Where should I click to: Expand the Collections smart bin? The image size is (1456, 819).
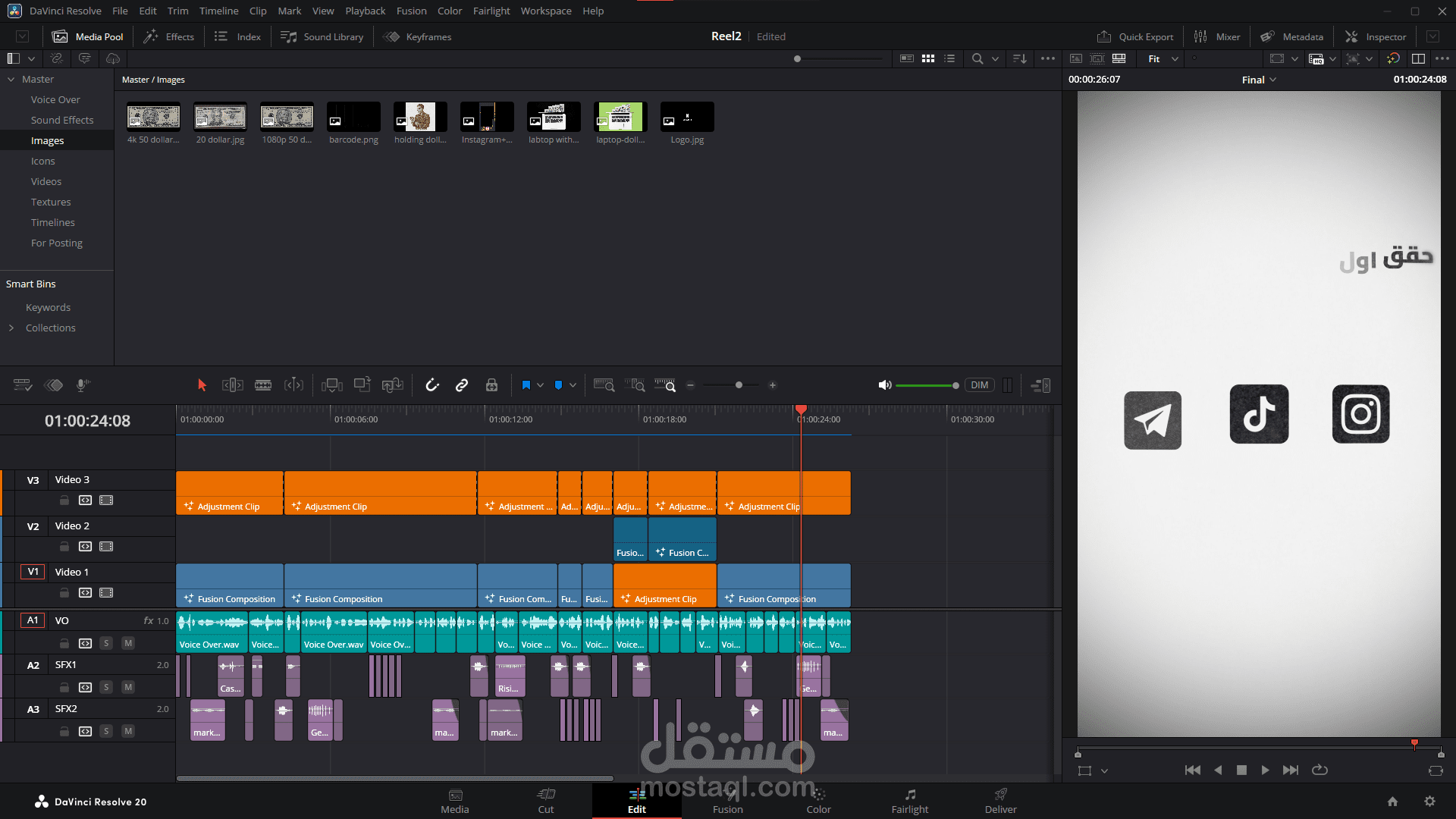11,328
